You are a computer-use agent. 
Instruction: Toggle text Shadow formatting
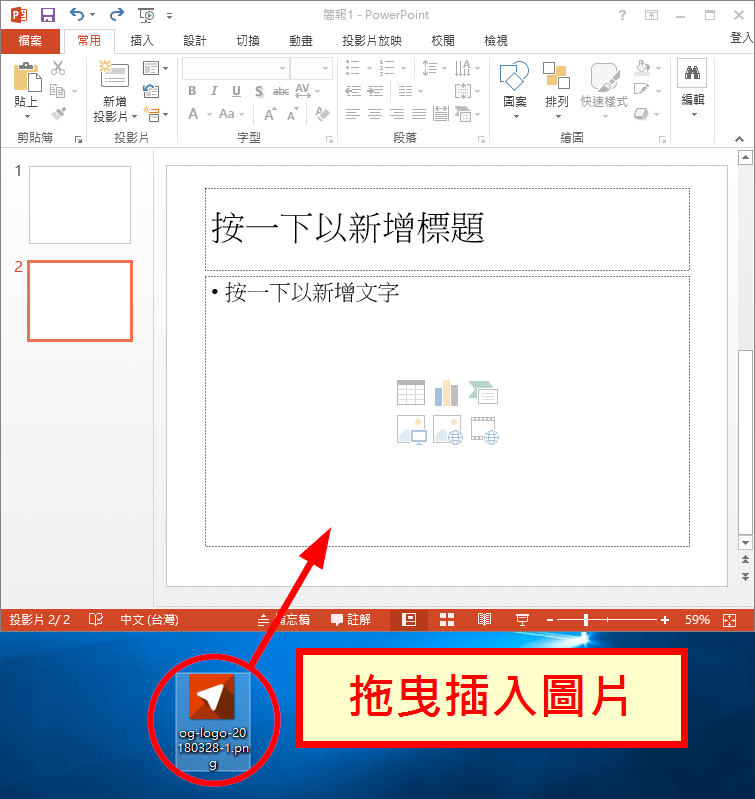259,92
